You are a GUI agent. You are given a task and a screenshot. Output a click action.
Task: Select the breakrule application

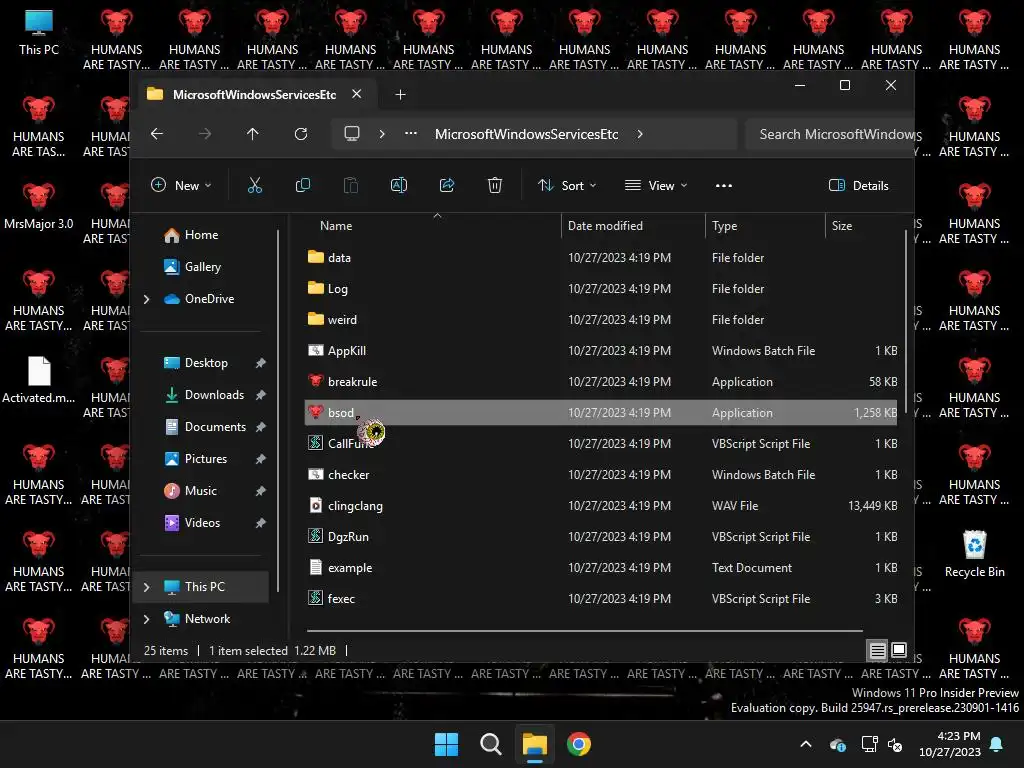(x=601, y=381)
